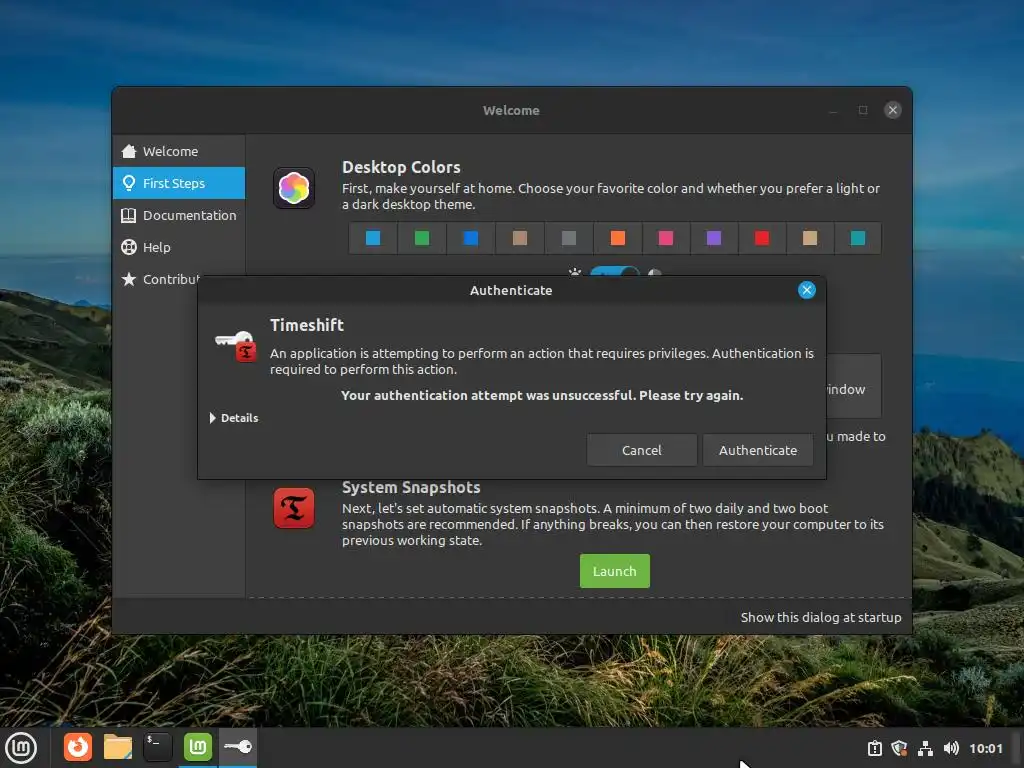The height and width of the screenshot is (768, 1024).
Task: Open the file manager from taskbar
Action: 118,747
